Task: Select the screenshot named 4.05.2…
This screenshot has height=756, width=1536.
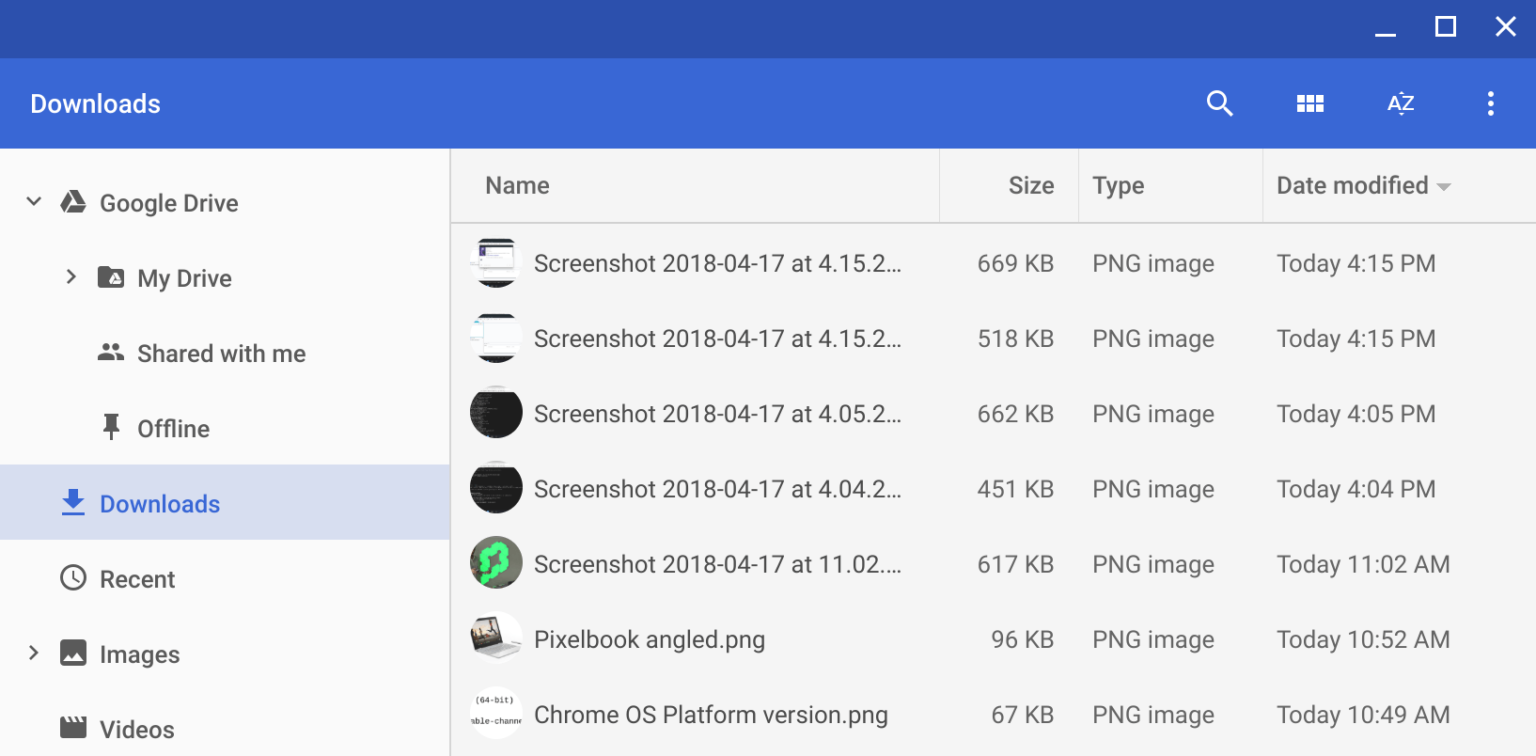Action: (x=717, y=413)
